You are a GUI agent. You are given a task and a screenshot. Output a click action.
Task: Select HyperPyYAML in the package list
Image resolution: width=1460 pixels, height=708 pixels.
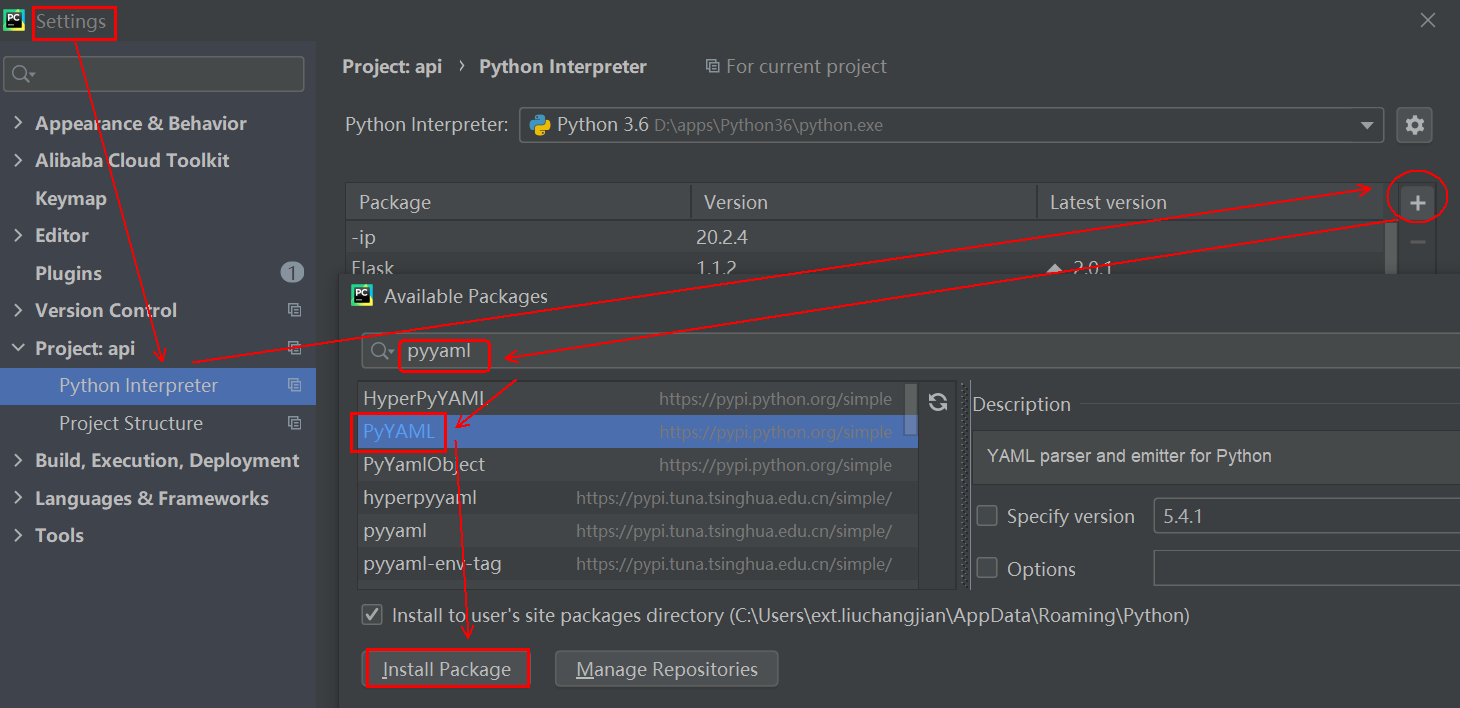click(631, 398)
